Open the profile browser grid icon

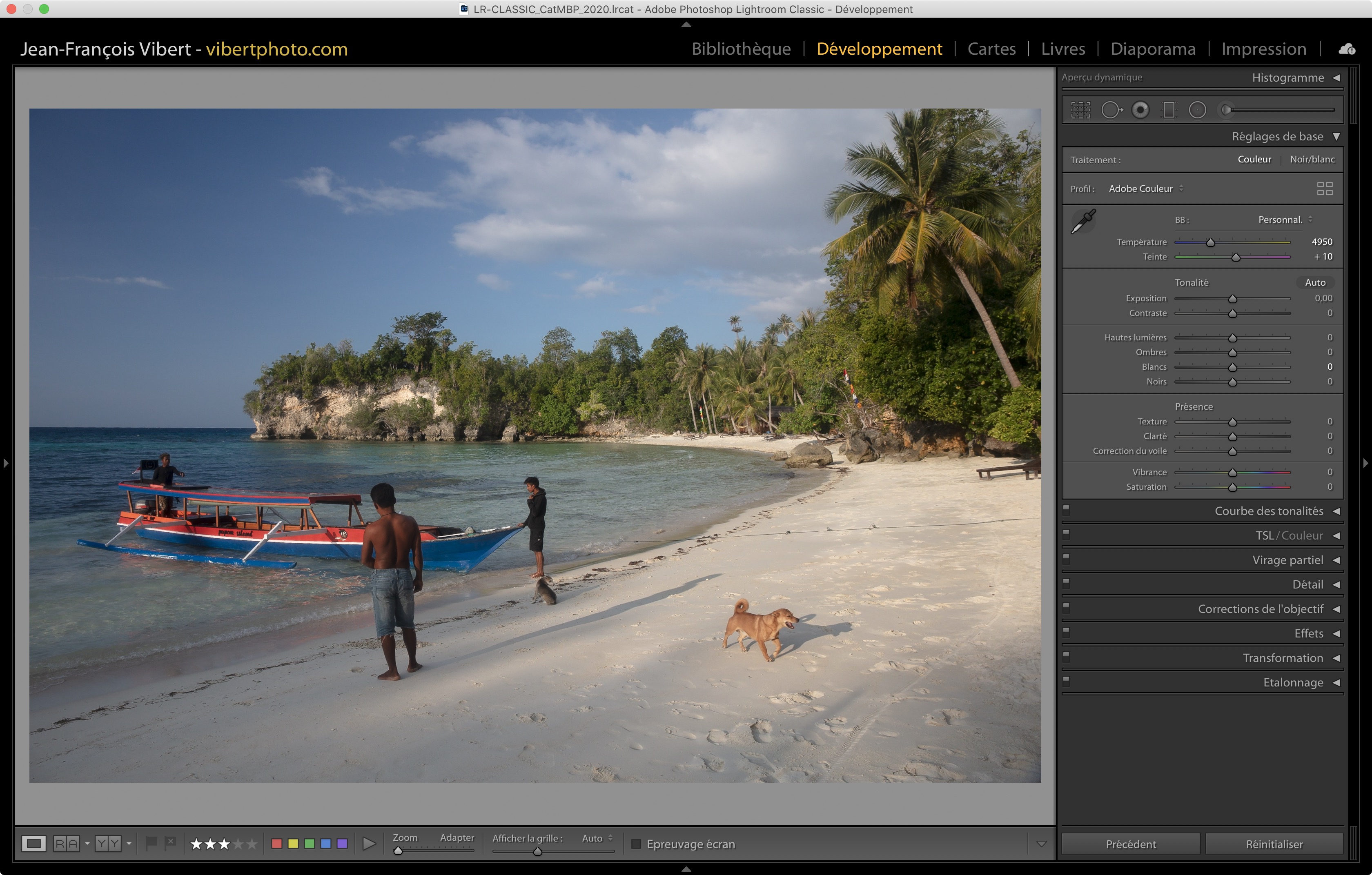1325,189
